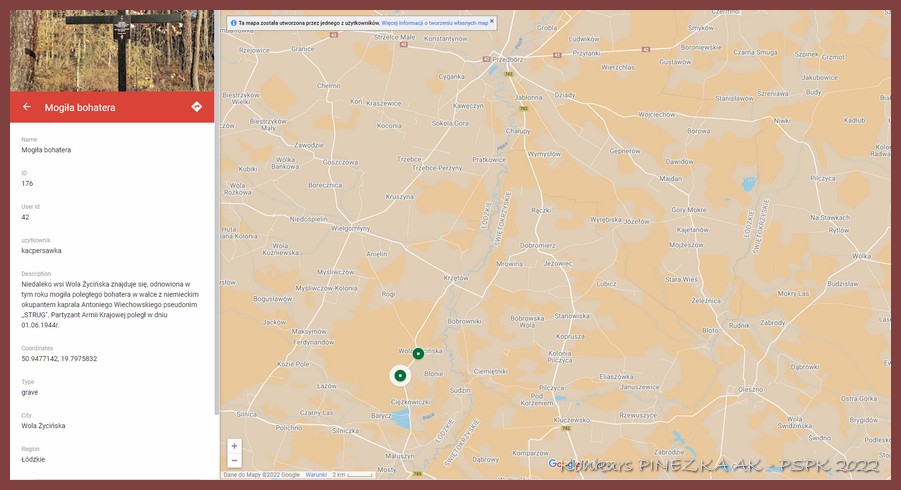Click the Wielgomłyny label on the map
The width and height of the screenshot is (901, 490).
(351, 228)
